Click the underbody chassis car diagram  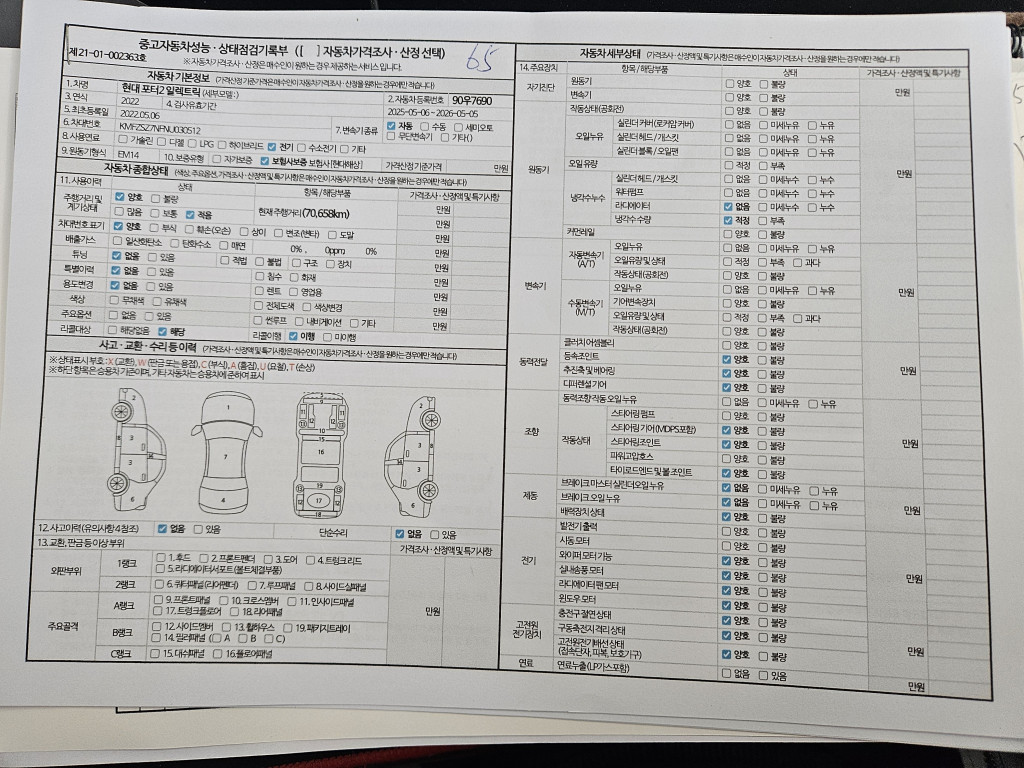(x=318, y=450)
